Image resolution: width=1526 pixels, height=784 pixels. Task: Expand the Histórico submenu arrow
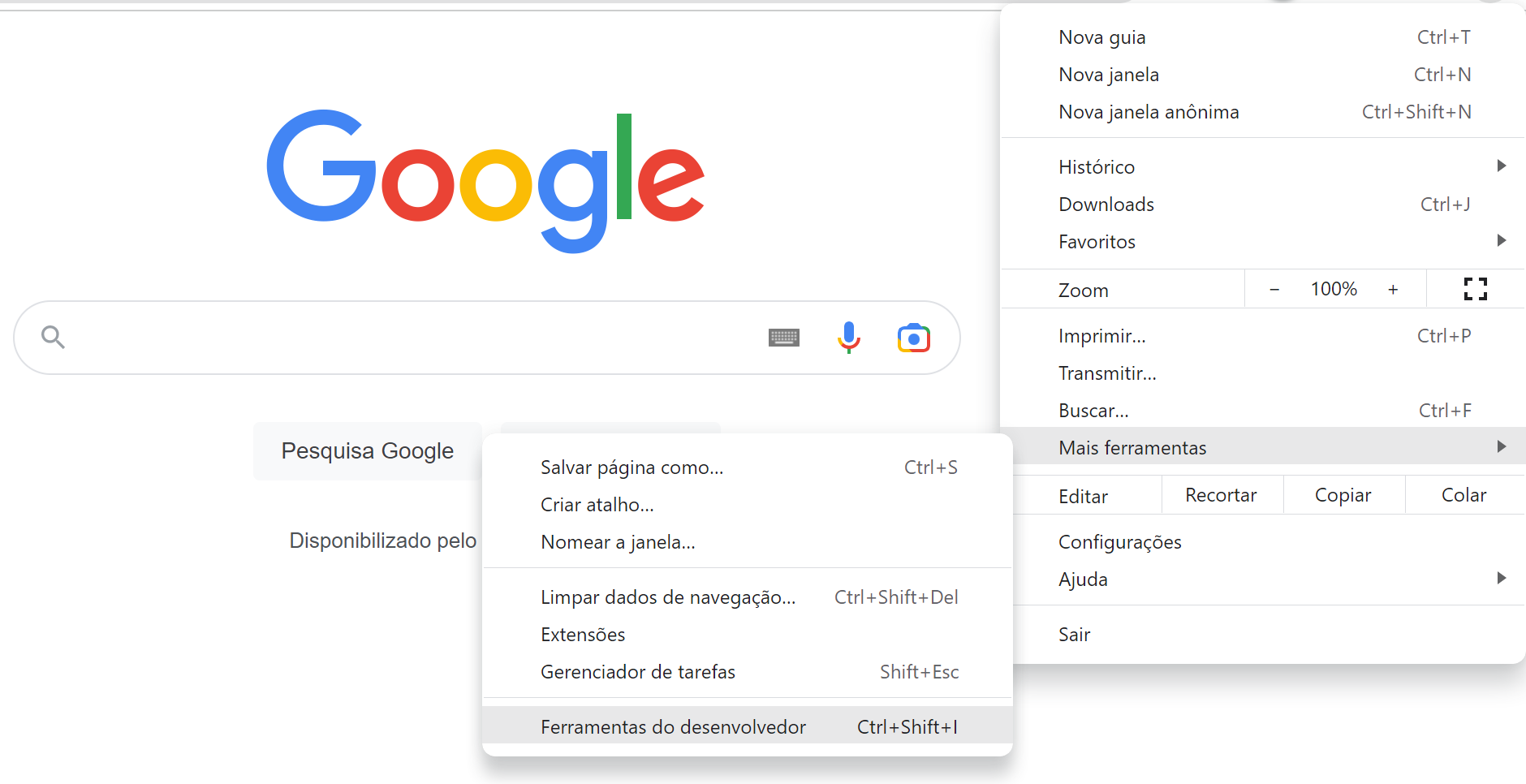1502,166
